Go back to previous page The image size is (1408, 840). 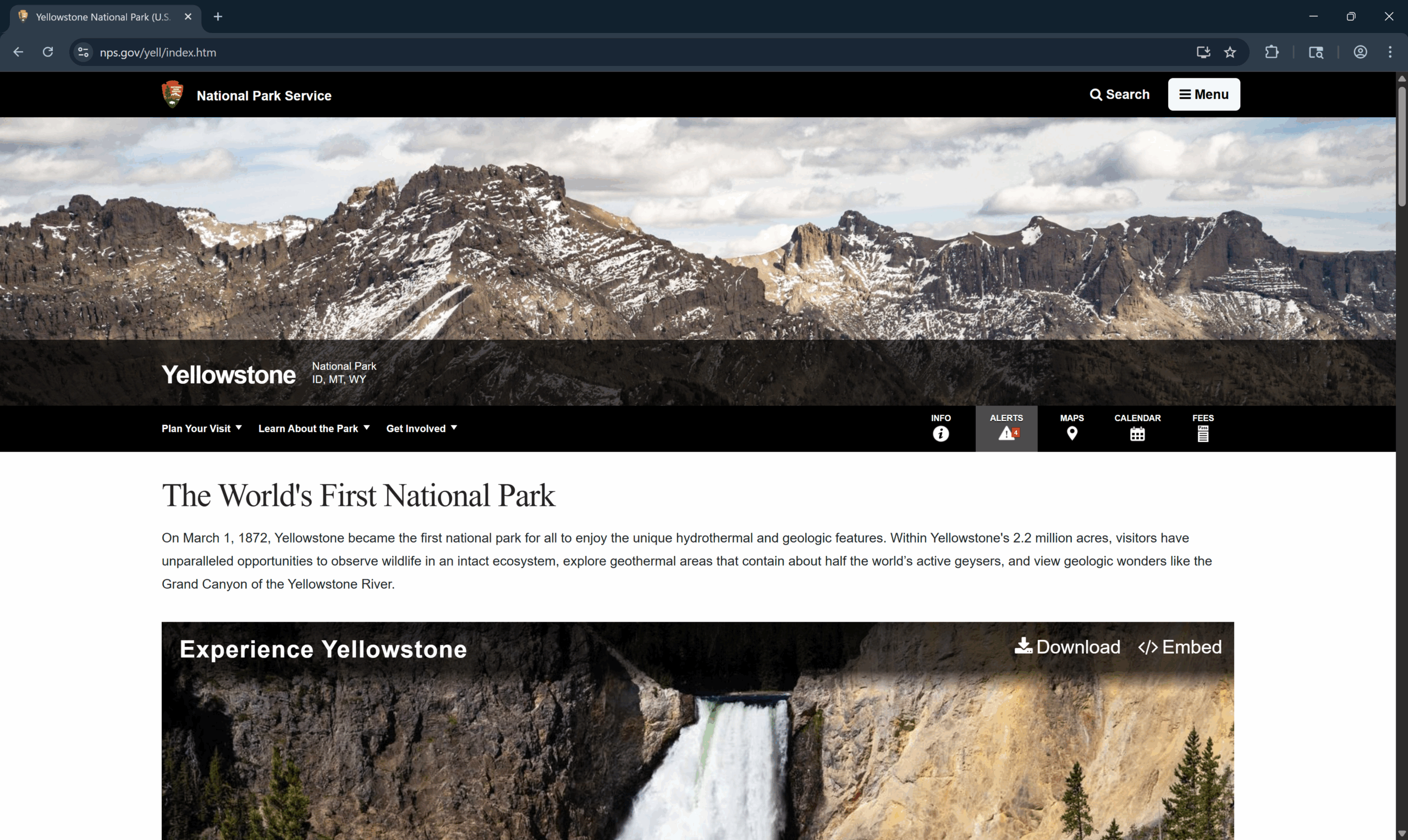(x=18, y=52)
